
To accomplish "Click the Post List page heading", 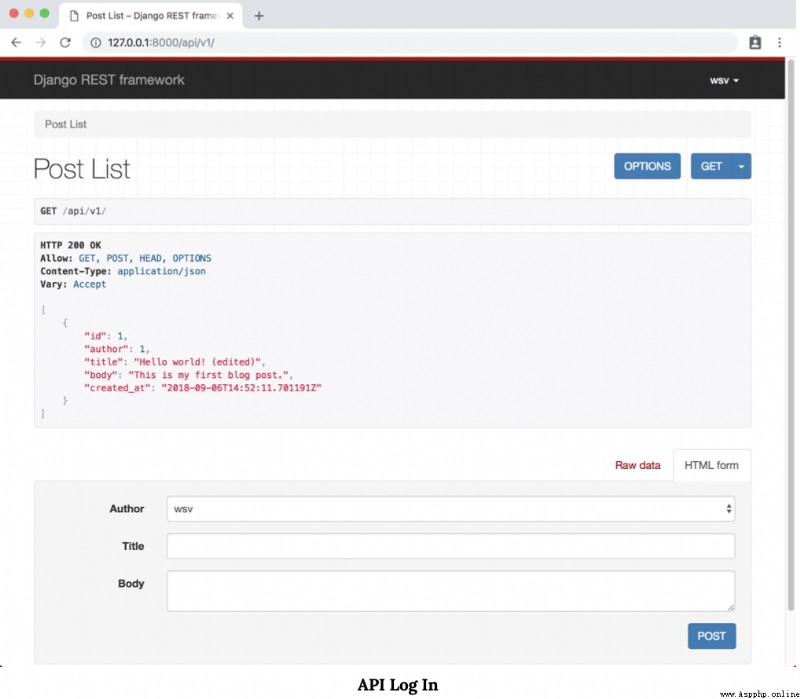I will tap(82, 168).
